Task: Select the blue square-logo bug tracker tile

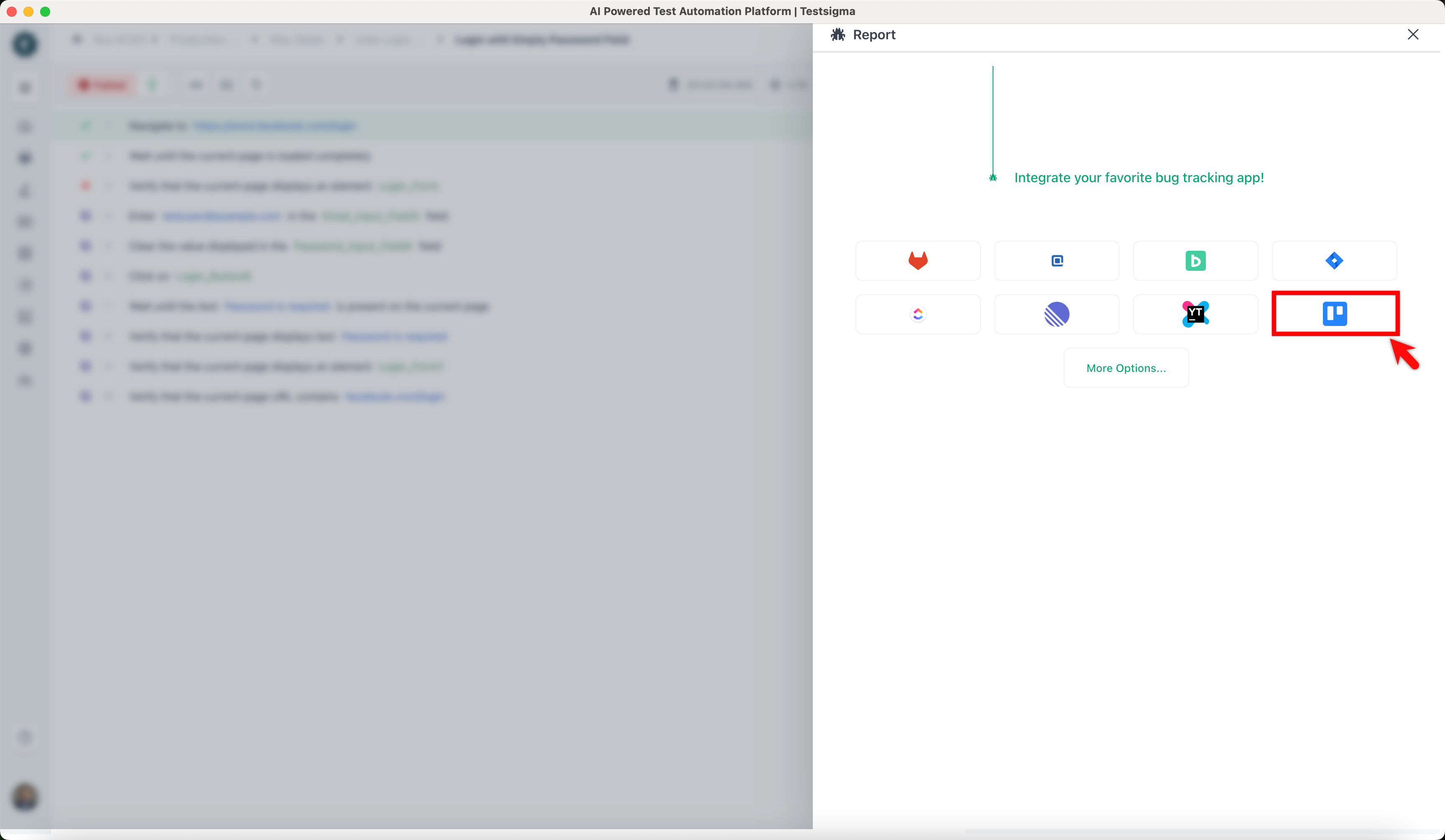Action: [1056, 261]
